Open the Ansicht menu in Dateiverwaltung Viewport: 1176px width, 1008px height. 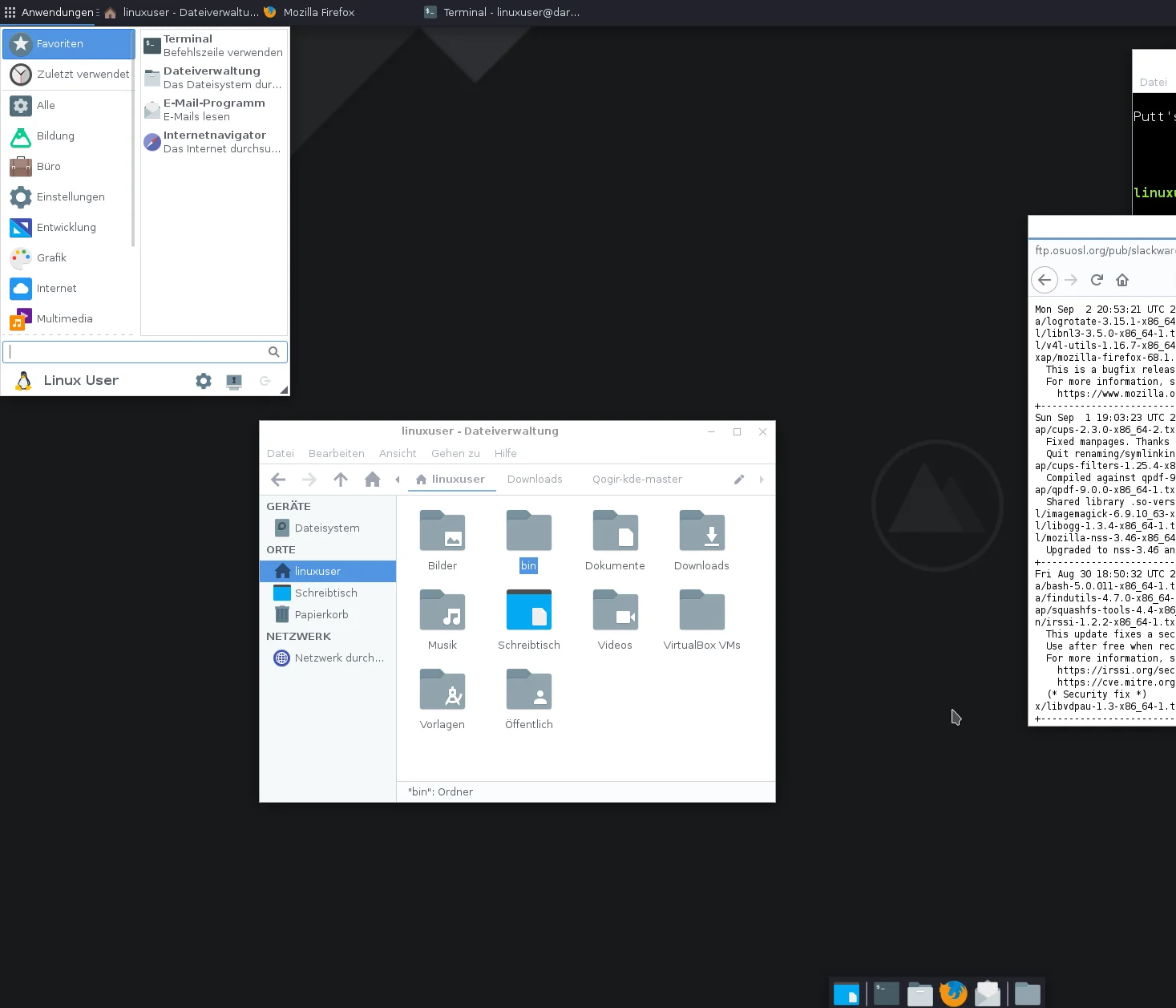click(398, 454)
